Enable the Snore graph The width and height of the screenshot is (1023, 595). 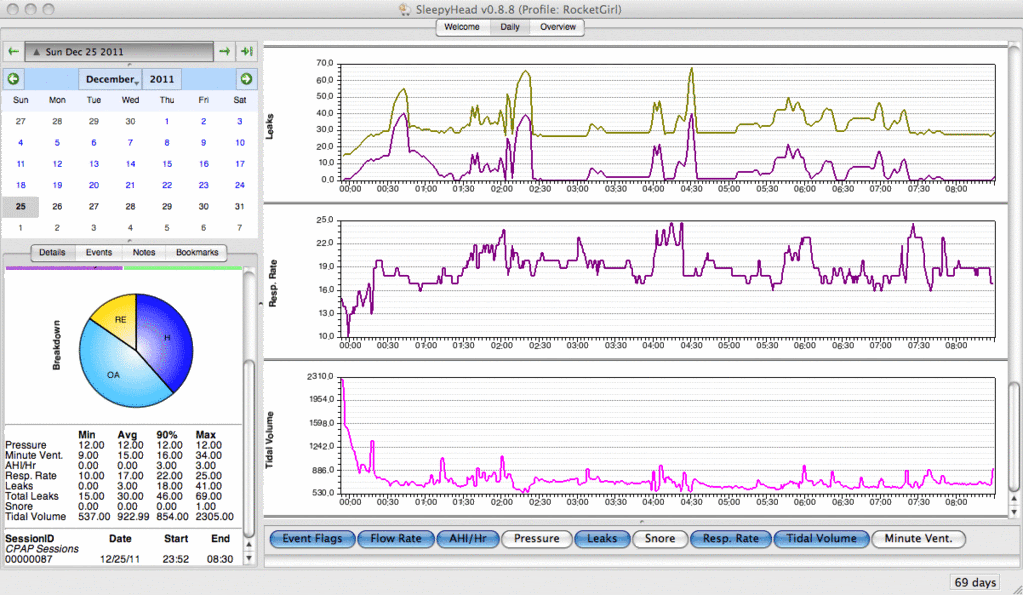660,539
